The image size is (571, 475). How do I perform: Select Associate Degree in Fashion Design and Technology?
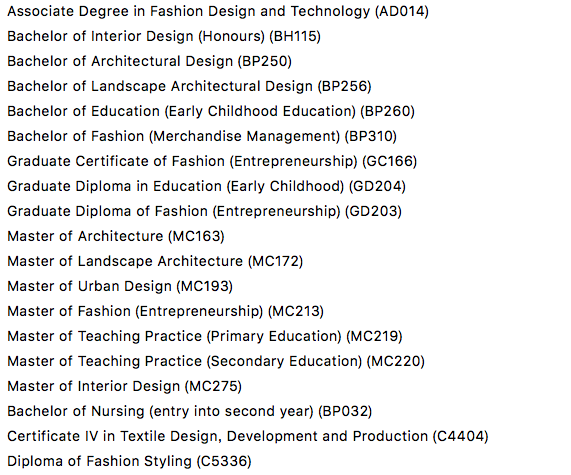[218, 12]
